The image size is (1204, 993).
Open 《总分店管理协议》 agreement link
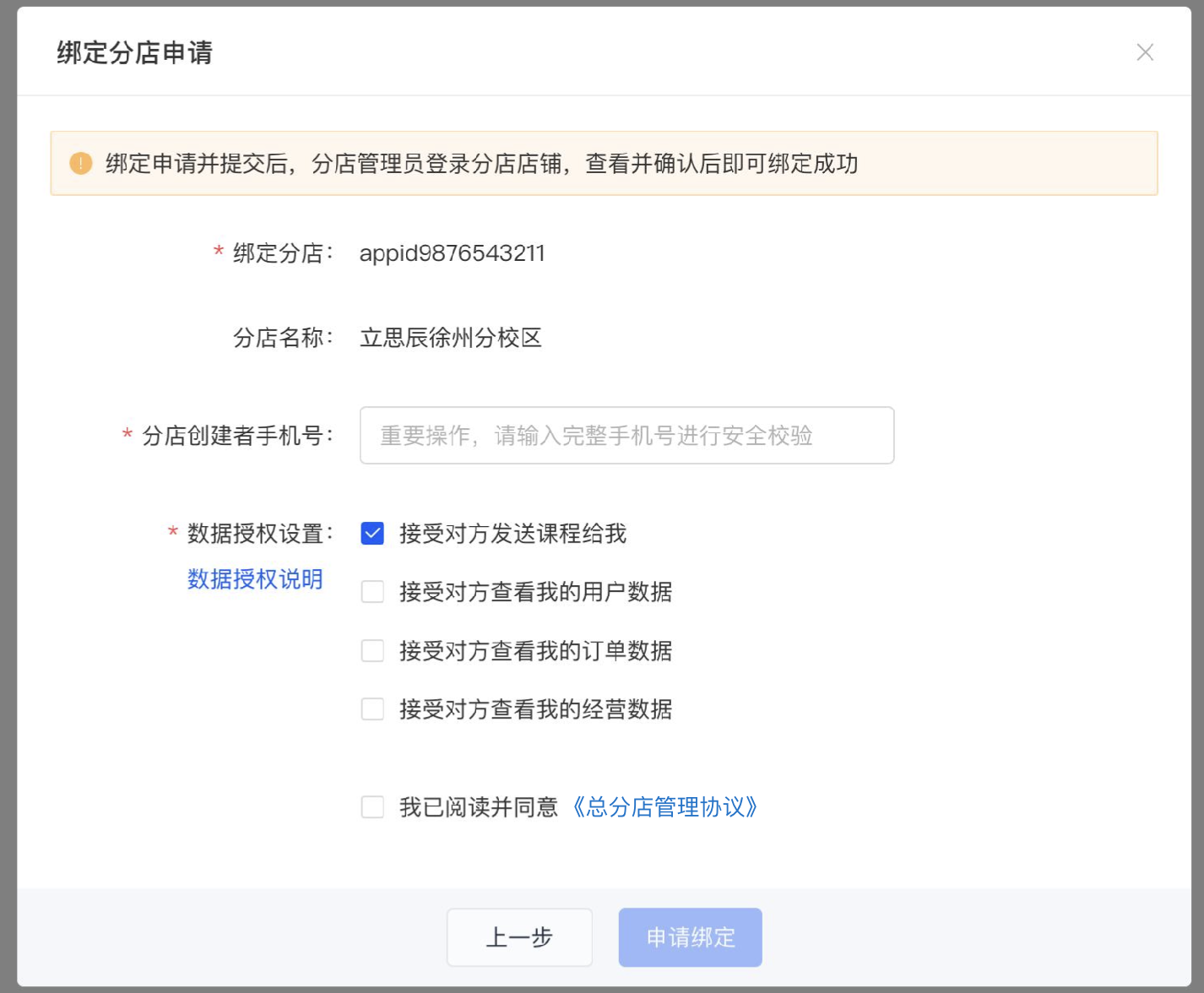point(664,807)
